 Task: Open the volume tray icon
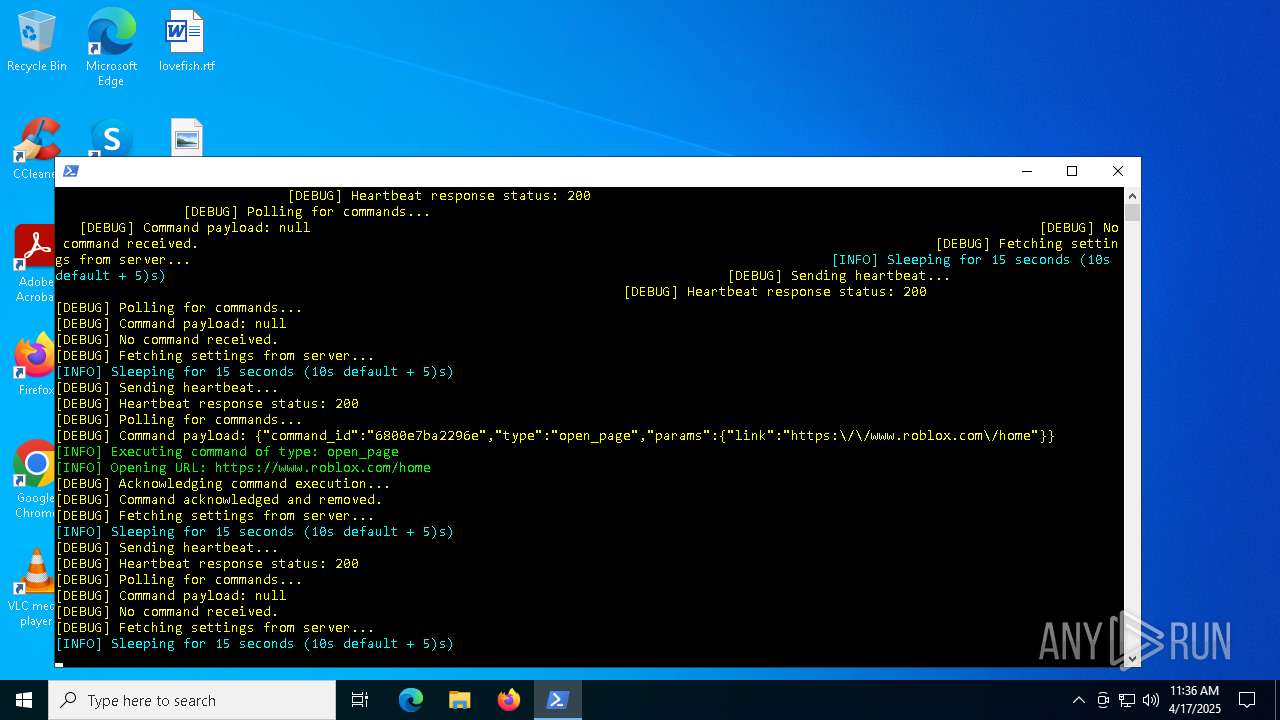point(1151,700)
